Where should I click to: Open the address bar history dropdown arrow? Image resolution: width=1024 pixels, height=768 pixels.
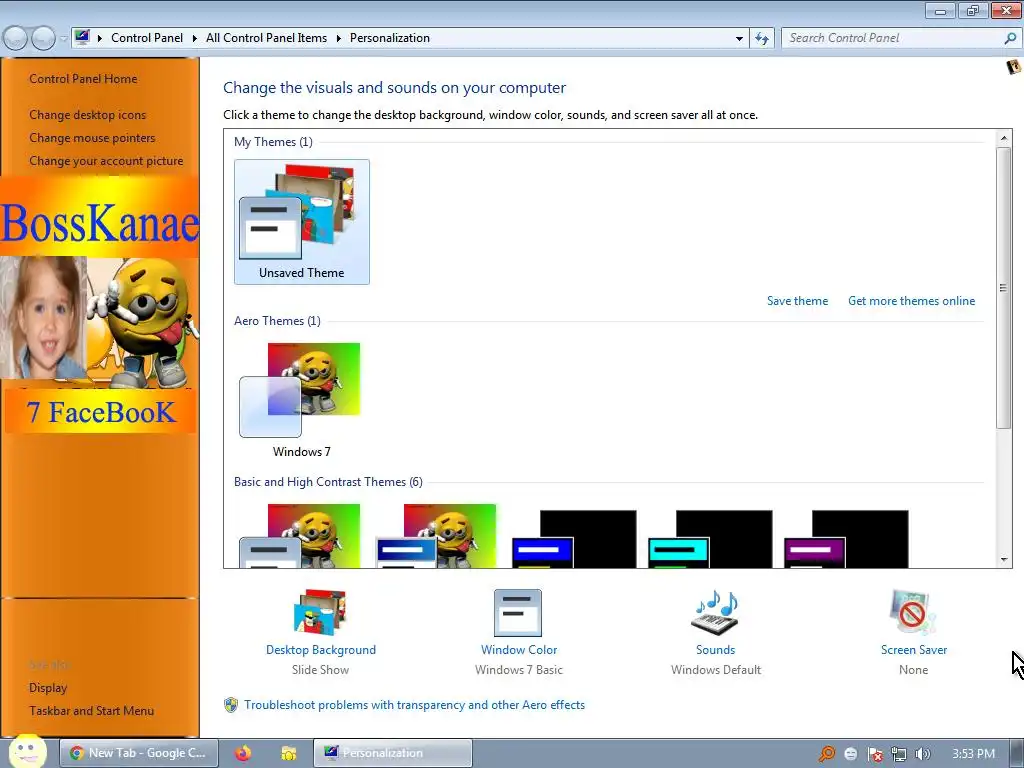[x=739, y=39]
